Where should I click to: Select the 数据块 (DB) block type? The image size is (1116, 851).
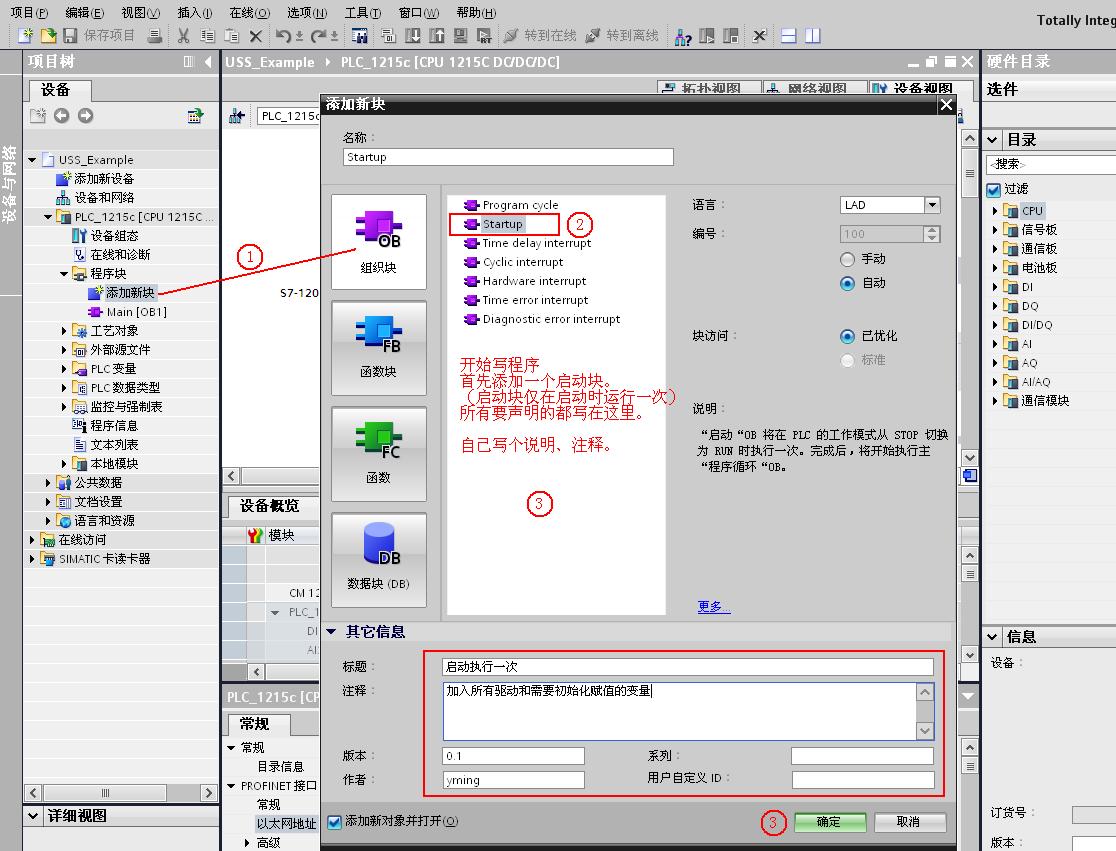(x=379, y=560)
